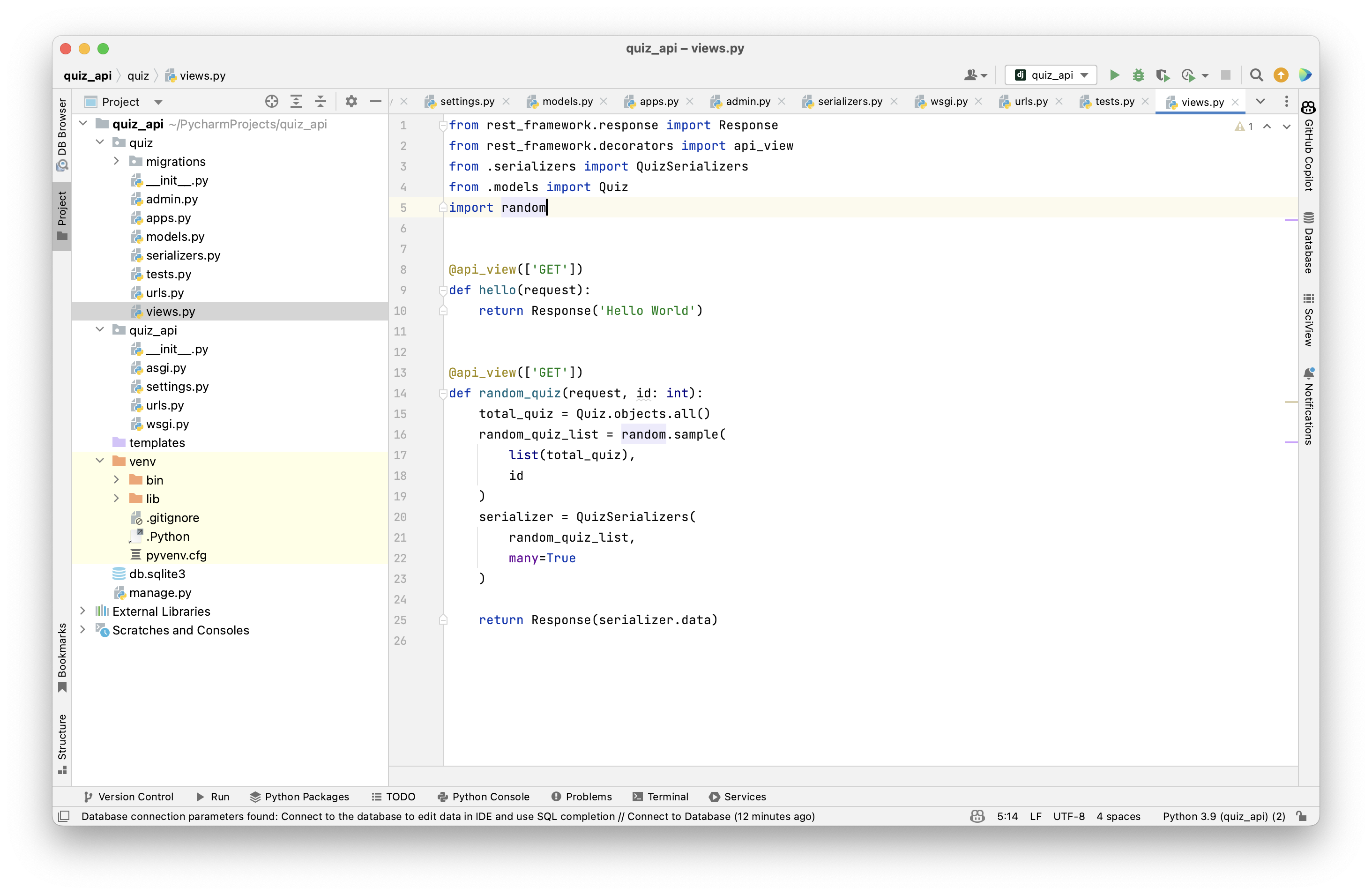Click Python 3.9 interpreter in status bar

(x=1223, y=816)
